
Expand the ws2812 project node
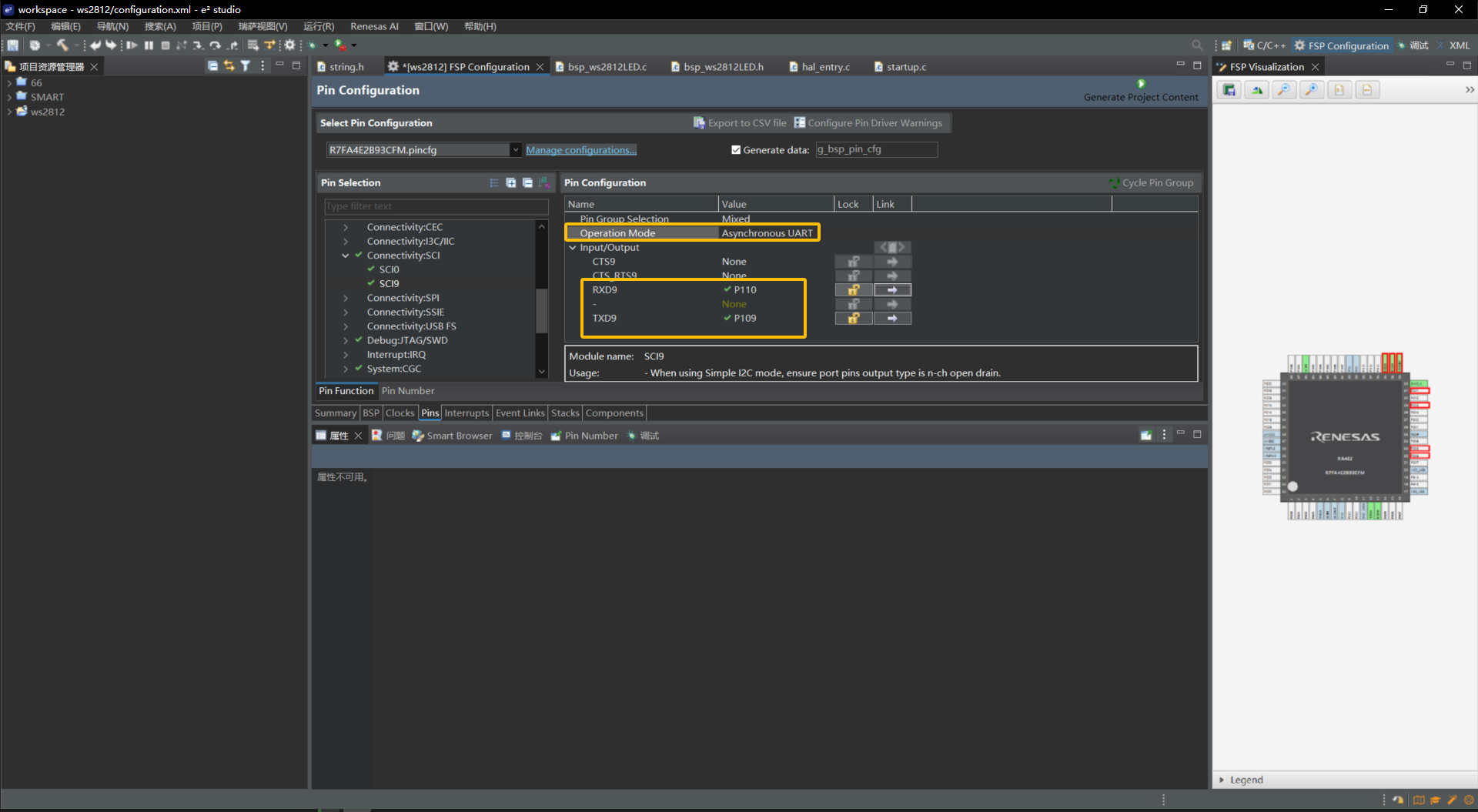click(8, 112)
